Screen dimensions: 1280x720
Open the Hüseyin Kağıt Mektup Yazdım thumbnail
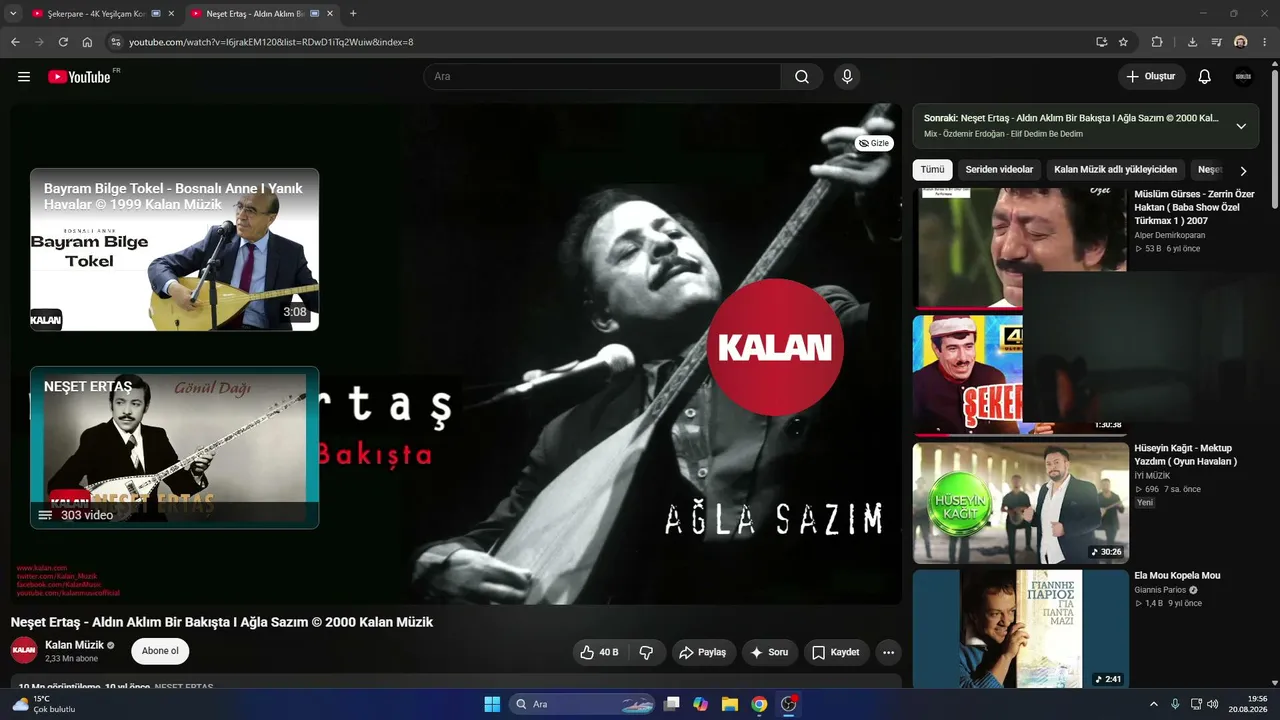pos(1020,503)
